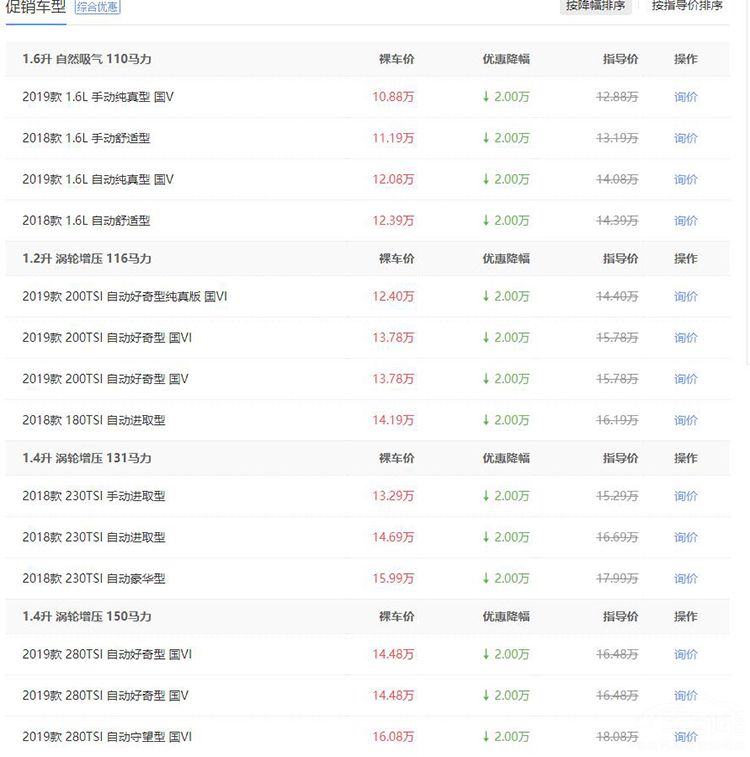Click the 12.08万 bare car price
Viewport: 750px width, 757px height.
pyautogui.click(x=393, y=180)
